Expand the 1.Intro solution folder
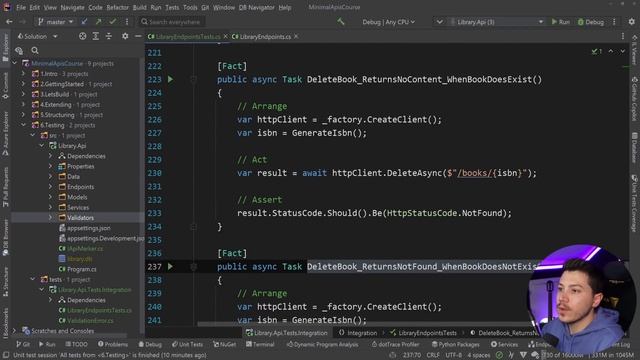640x360 pixels. (x=24, y=73)
